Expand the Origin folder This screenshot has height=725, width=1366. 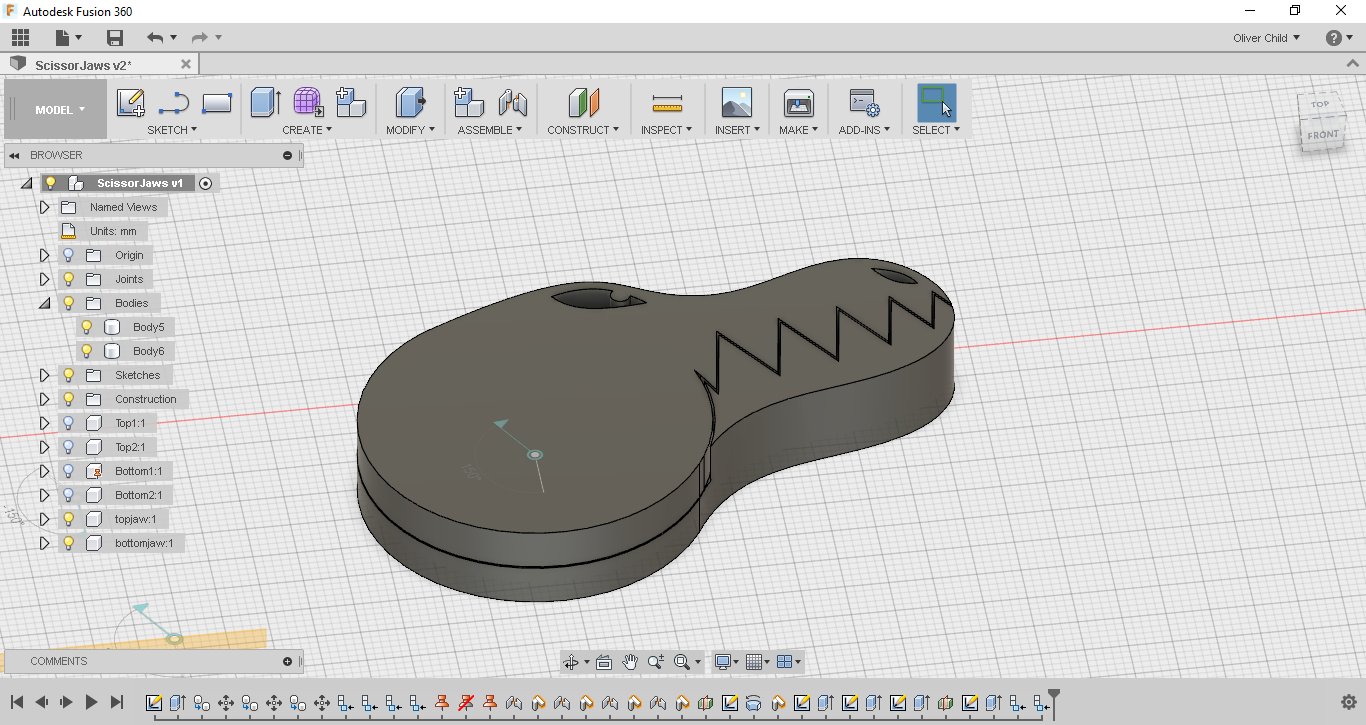click(44, 255)
